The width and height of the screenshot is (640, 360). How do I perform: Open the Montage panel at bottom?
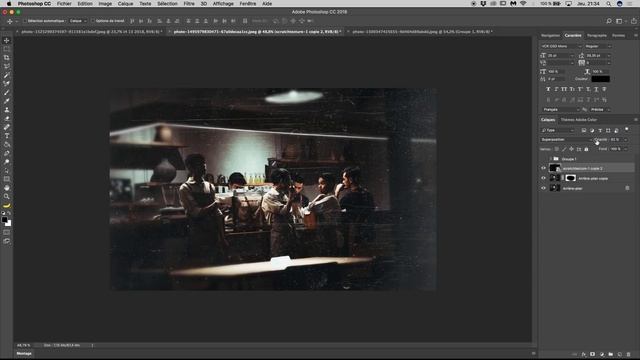coord(24,353)
